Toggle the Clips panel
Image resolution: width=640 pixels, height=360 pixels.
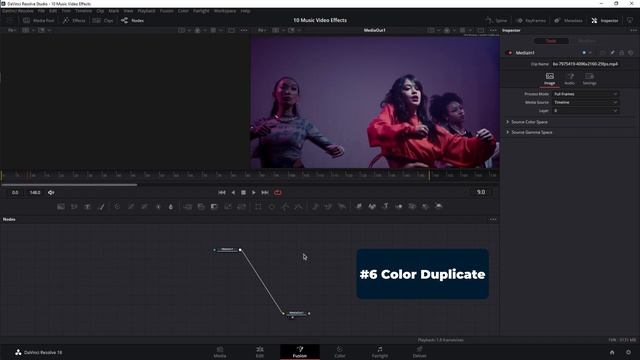[103, 20]
